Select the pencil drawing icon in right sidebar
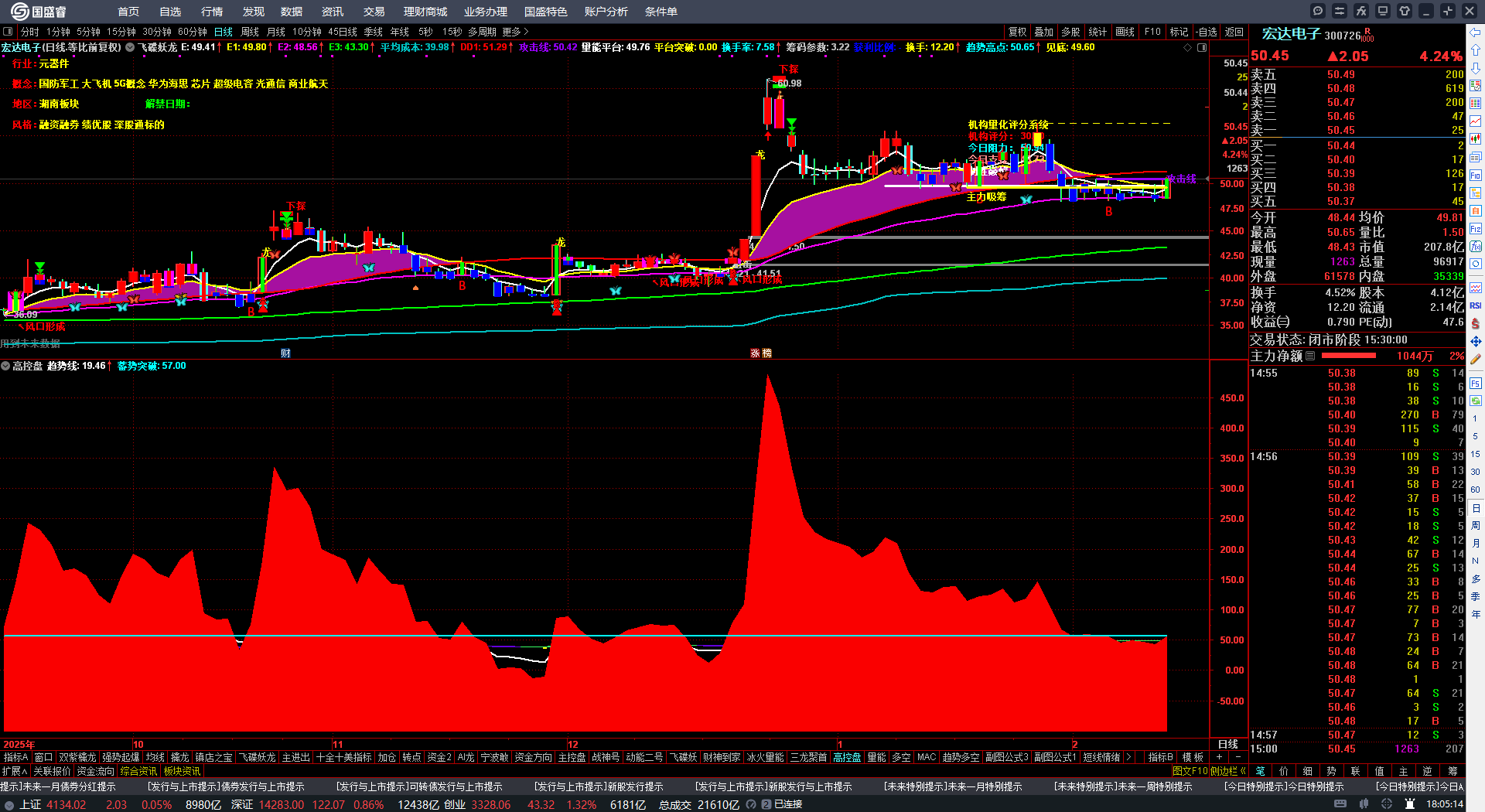The width and height of the screenshot is (1485, 812). point(1476,359)
